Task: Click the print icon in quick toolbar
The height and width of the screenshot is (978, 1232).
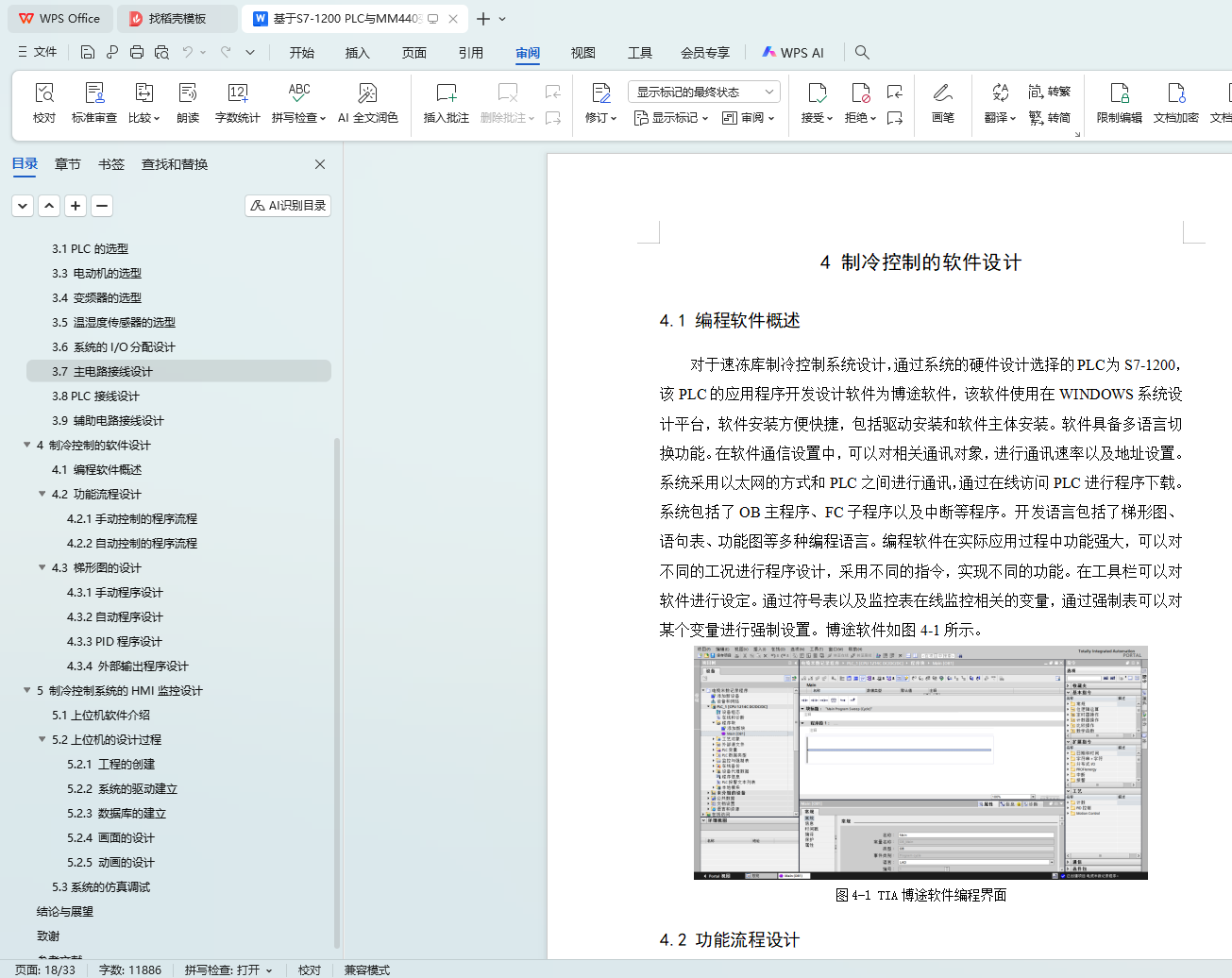Action: [x=137, y=52]
